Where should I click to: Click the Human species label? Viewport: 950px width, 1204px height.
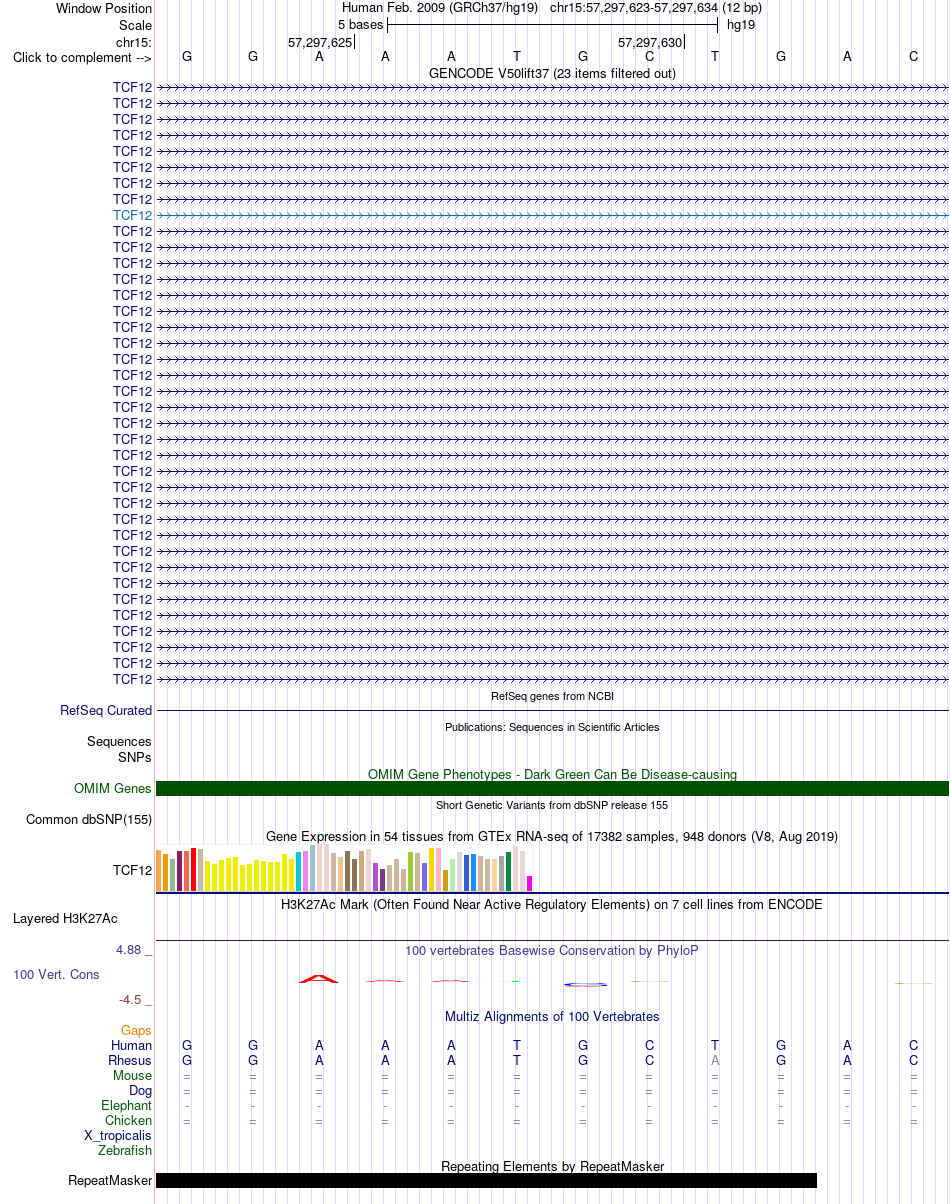click(132, 1045)
